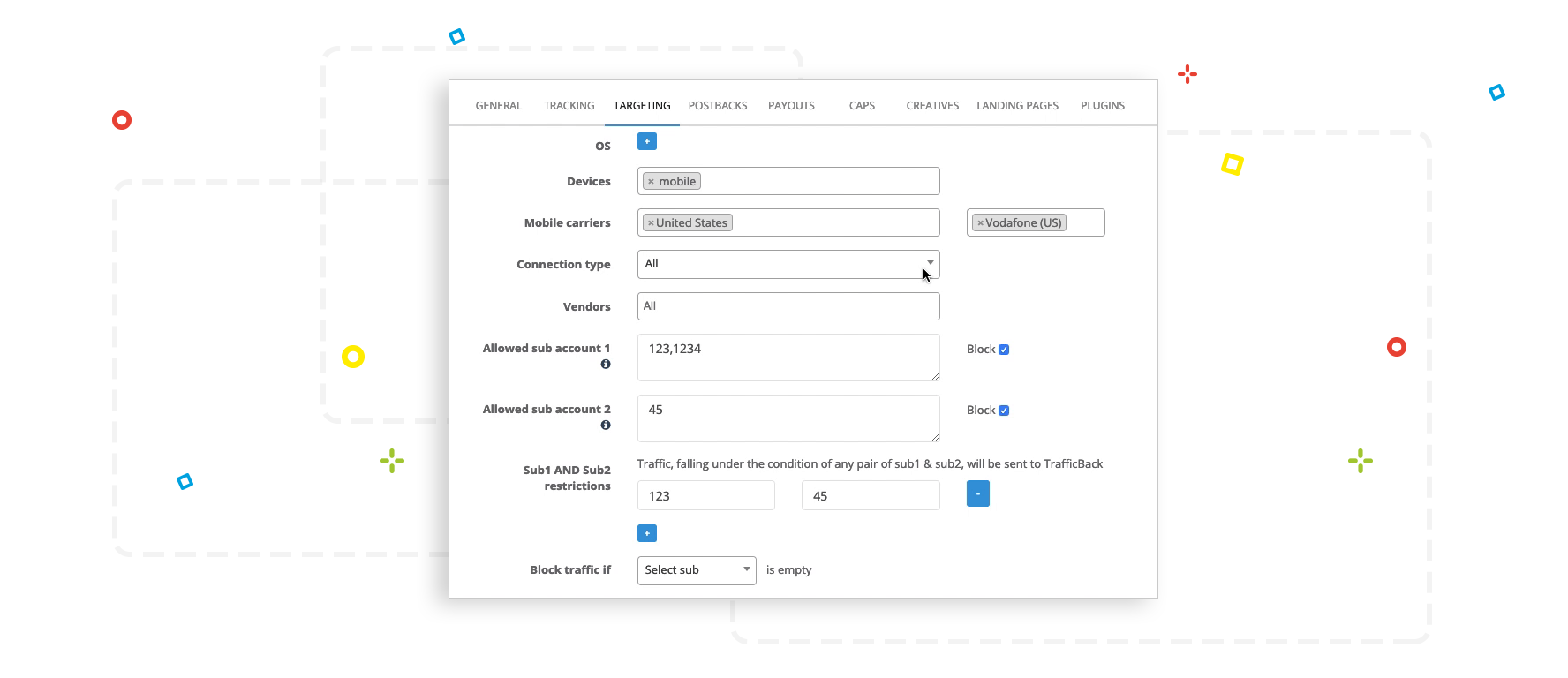Open the Connection type dropdown
Image resolution: width=1568 pixels, height=678 pixels.
(788, 264)
